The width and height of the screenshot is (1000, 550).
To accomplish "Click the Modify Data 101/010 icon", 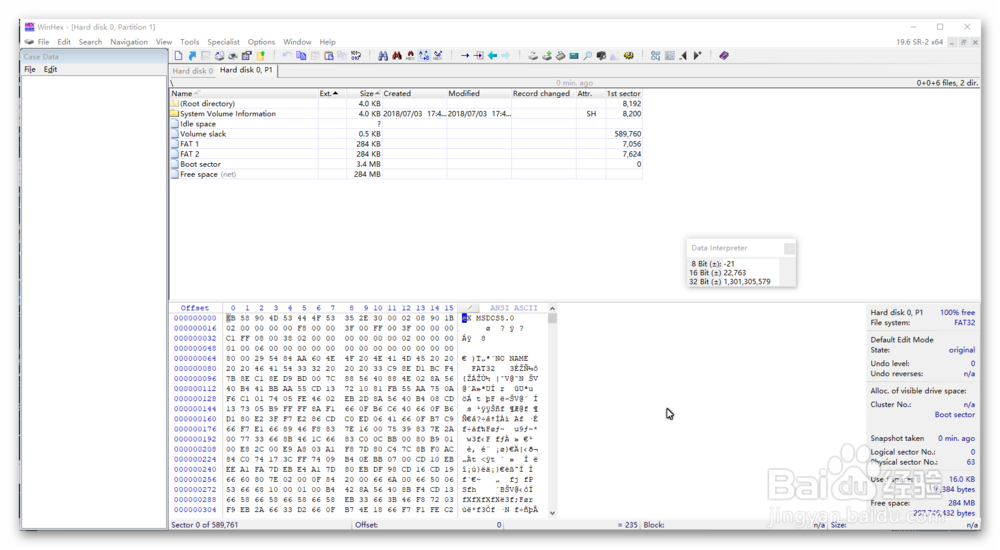I will [x=356, y=56].
